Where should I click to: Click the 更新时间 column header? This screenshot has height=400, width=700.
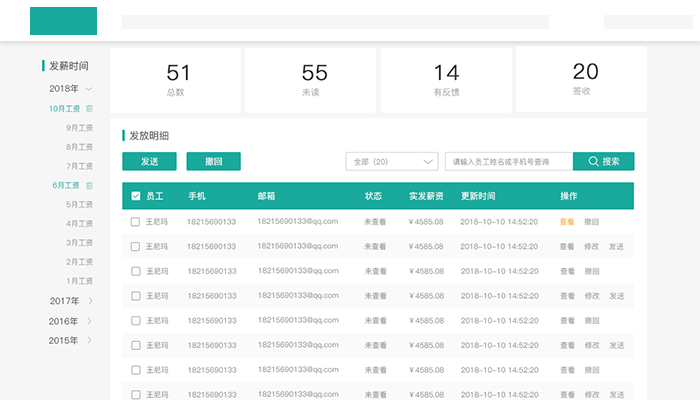point(478,196)
